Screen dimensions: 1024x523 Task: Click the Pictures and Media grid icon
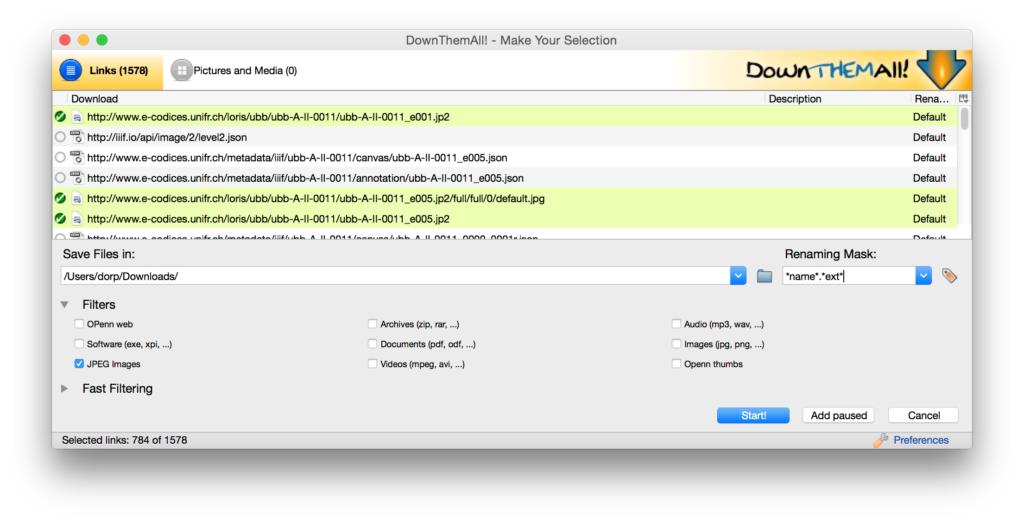click(x=181, y=70)
